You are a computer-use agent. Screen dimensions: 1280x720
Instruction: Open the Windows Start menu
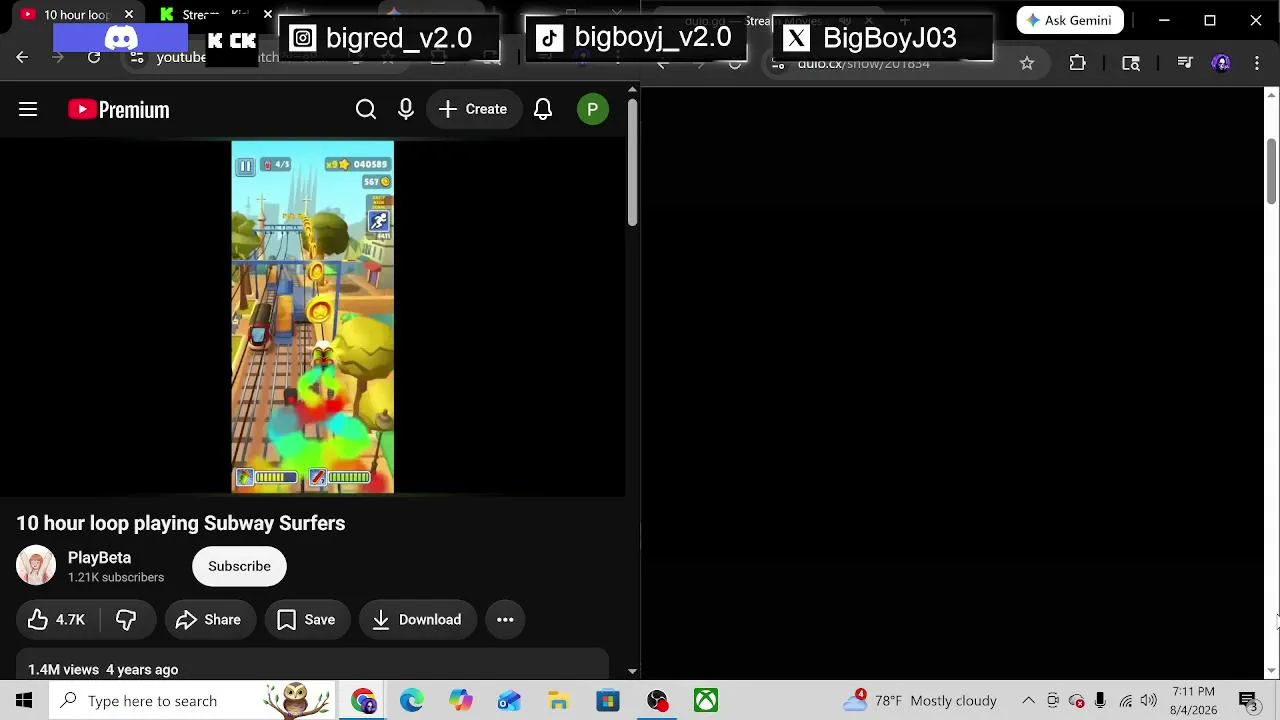[x=24, y=701]
